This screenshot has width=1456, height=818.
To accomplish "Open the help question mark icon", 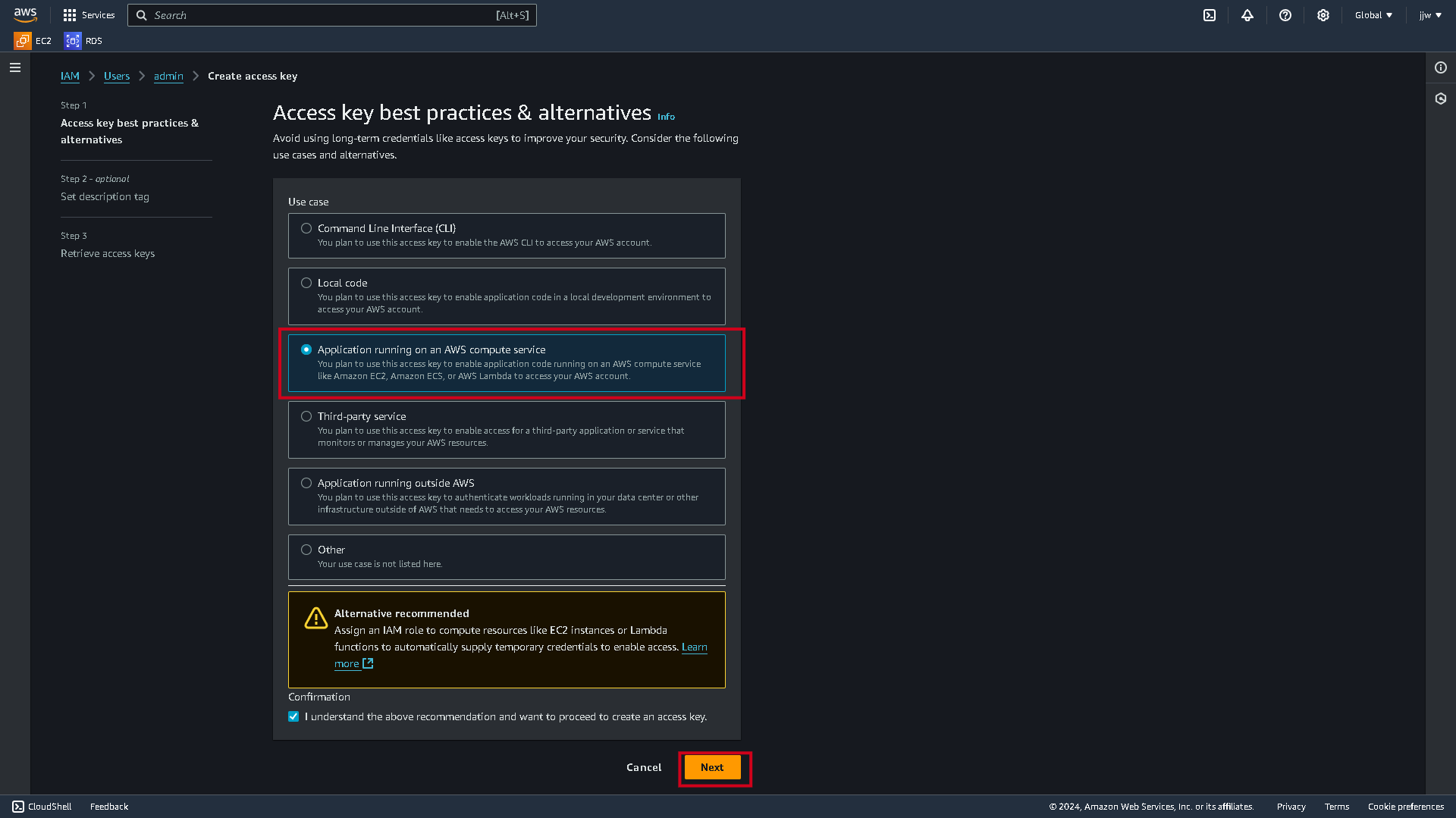I will [1285, 15].
